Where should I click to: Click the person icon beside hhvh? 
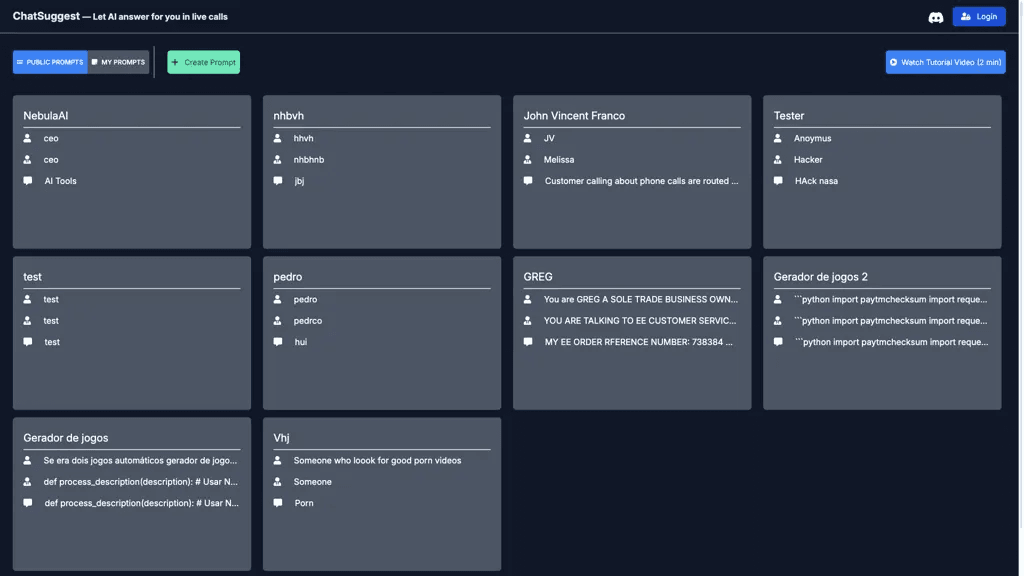coord(278,138)
